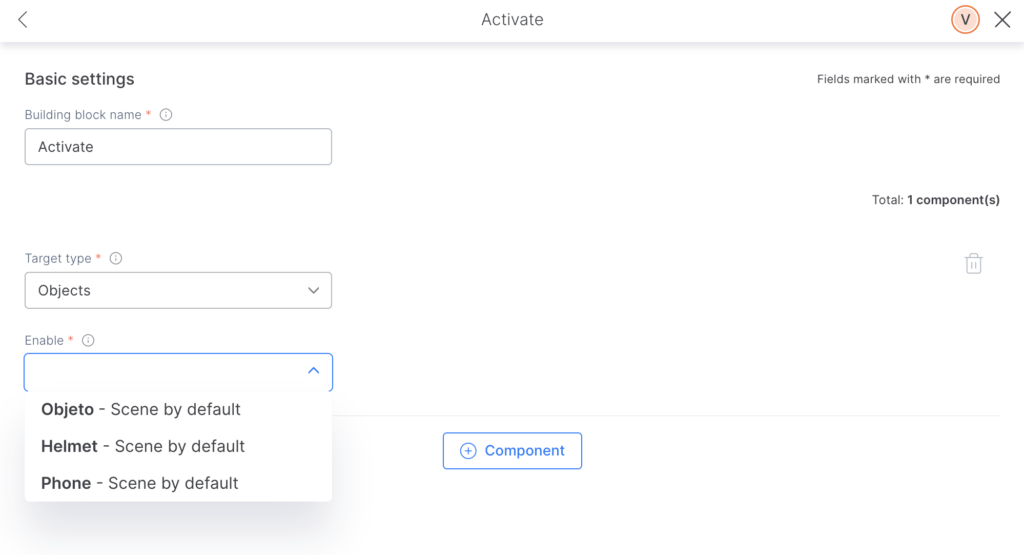Close the Activate panel with X icon
1024x555 pixels.
(1002, 20)
